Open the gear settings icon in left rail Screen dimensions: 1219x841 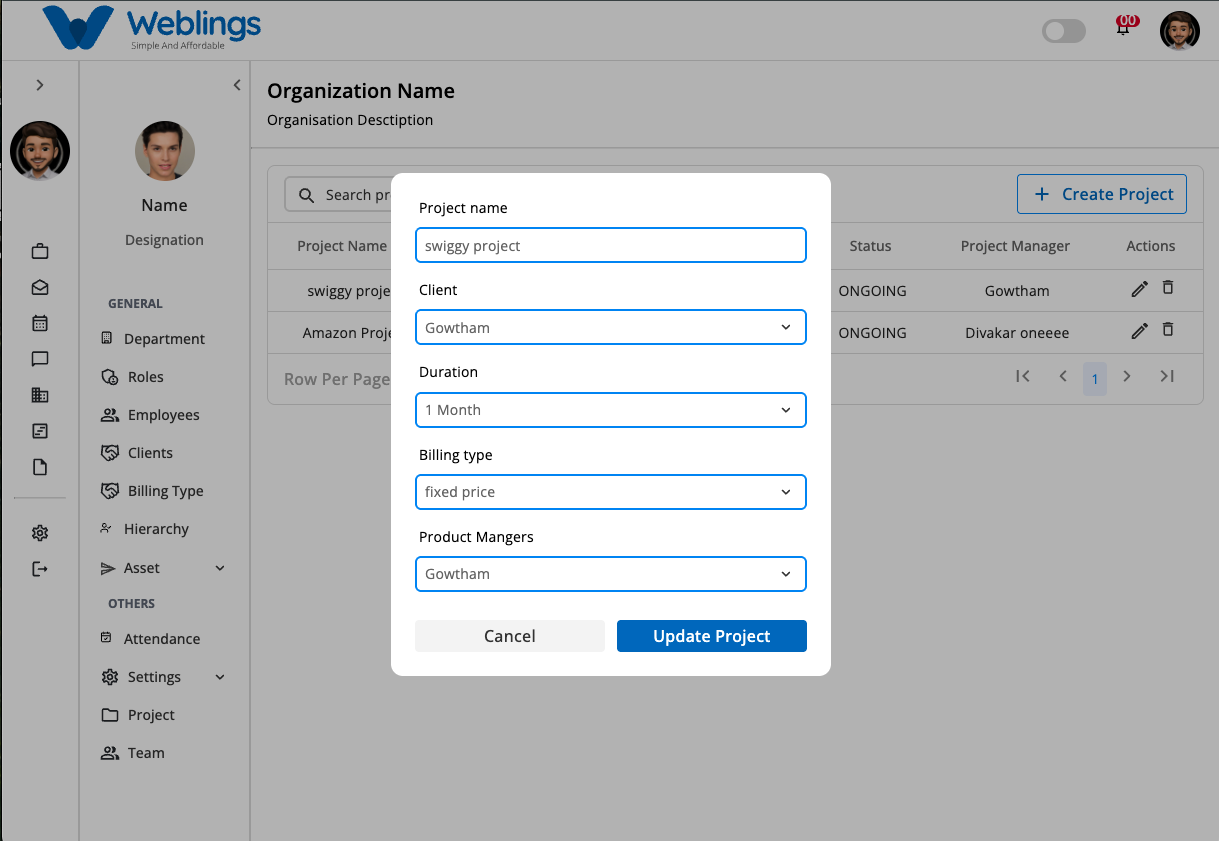pyautogui.click(x=40, y=533)
